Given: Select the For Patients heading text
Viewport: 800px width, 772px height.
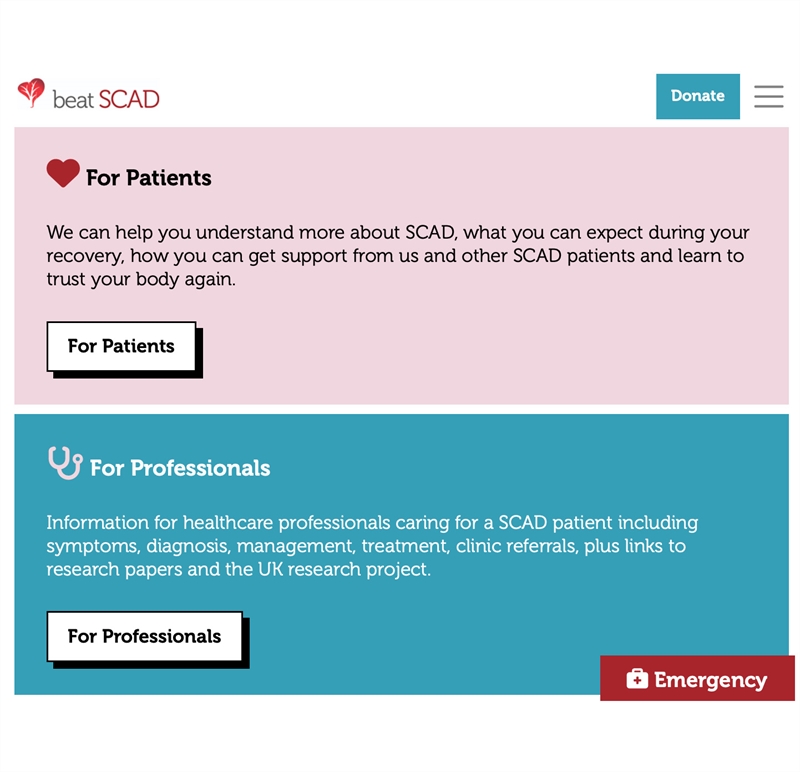Looking at the screenshot, I should click(x=149, y=178).
